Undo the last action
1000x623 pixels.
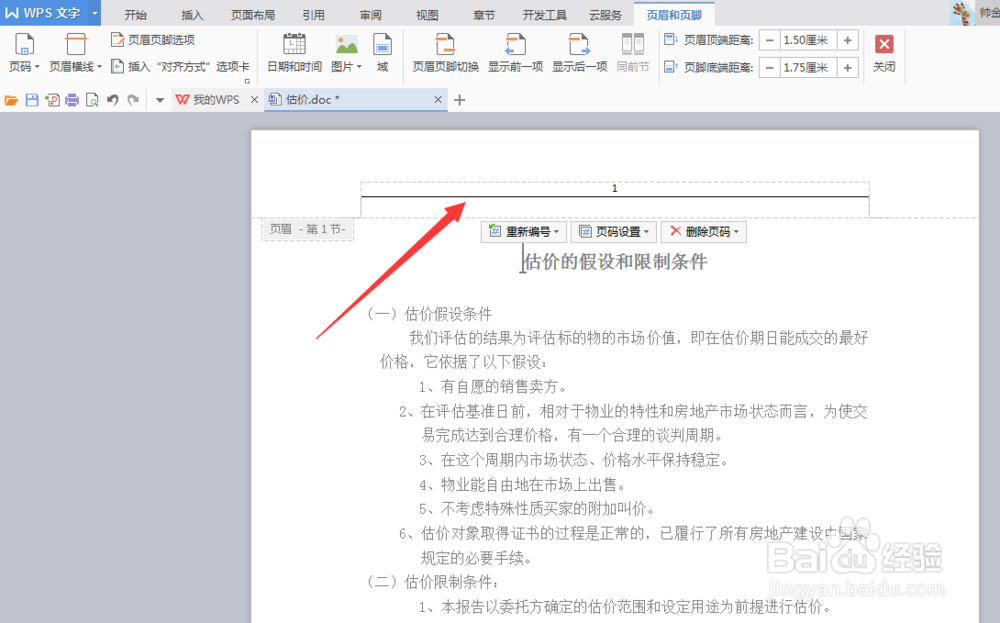pos(113,100)
